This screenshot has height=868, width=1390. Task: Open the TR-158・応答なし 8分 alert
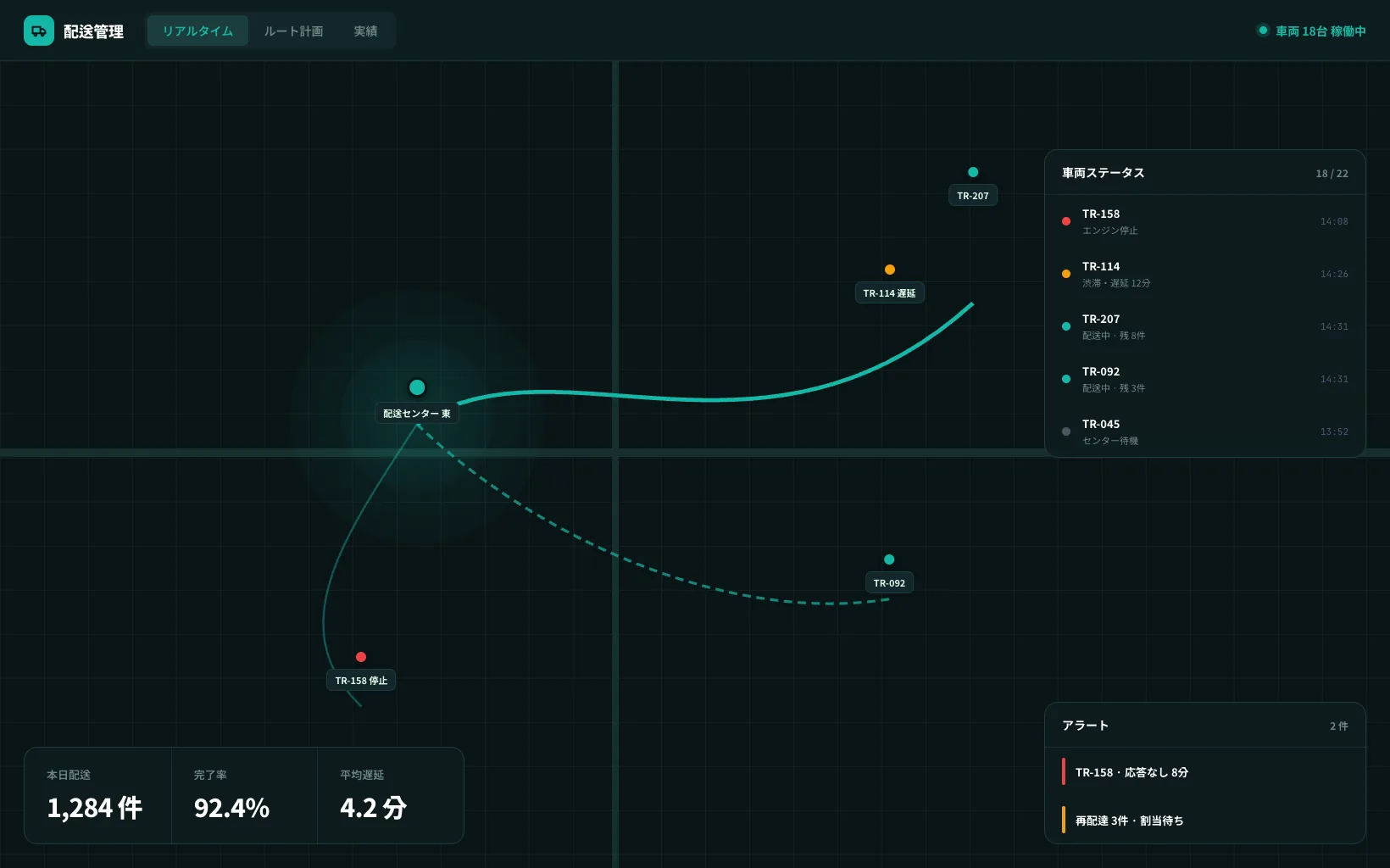(x=1205, y=772)
